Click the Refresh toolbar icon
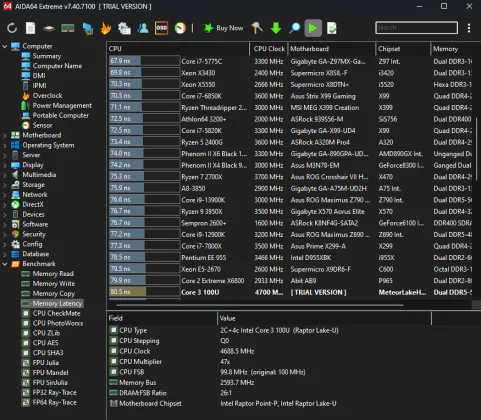 coord(12,28)
